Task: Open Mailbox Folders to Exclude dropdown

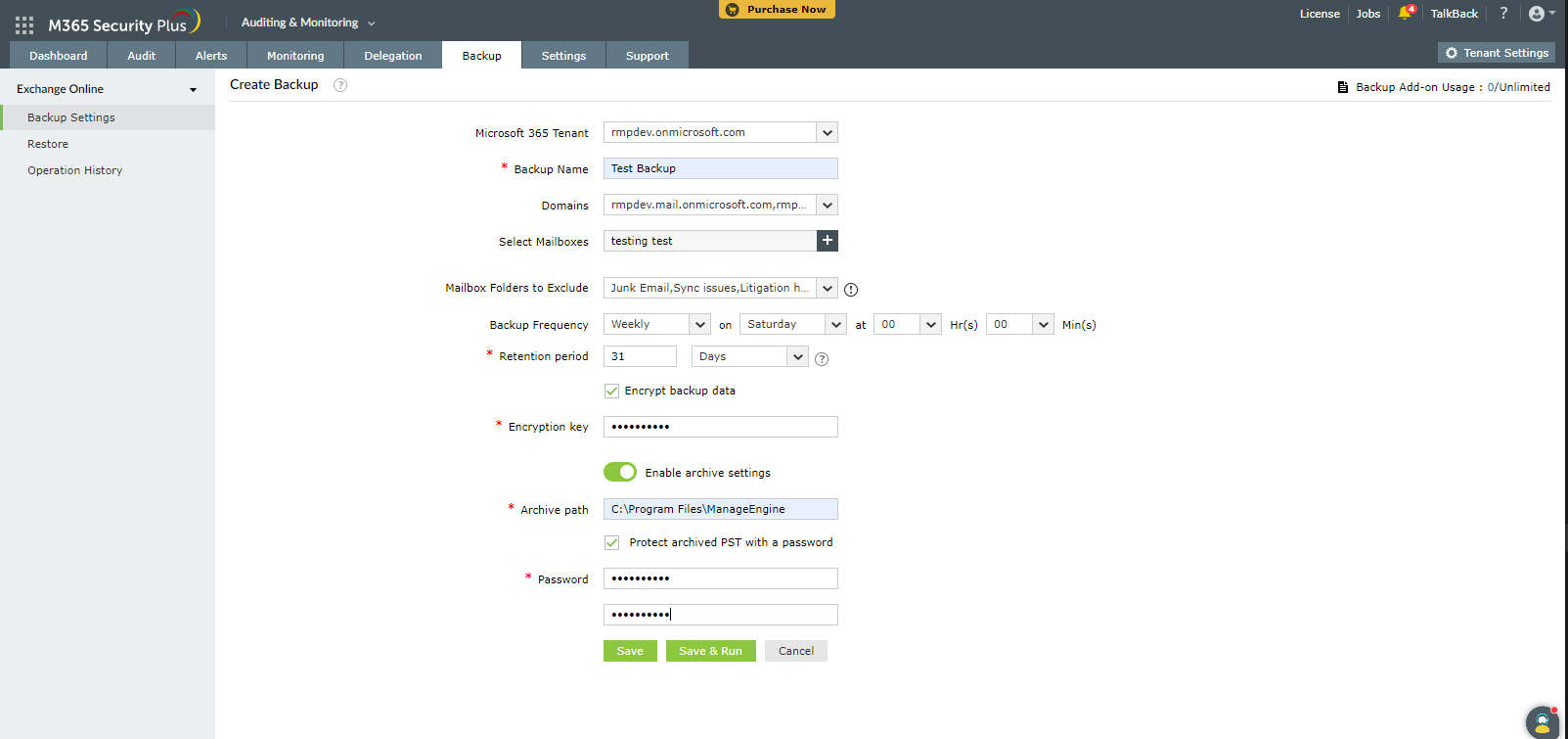Action: [x=721, y=288]
